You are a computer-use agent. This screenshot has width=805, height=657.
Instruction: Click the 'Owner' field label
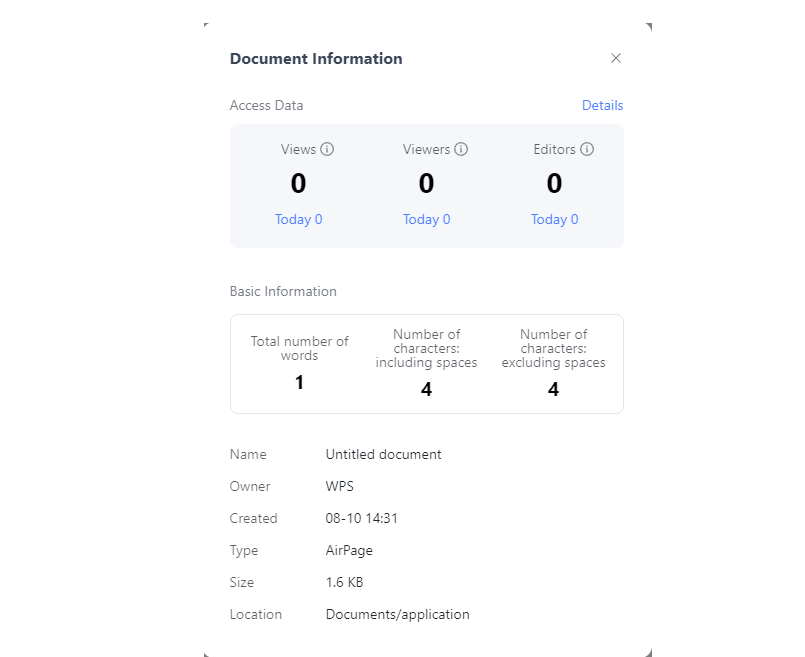[250, 486]
